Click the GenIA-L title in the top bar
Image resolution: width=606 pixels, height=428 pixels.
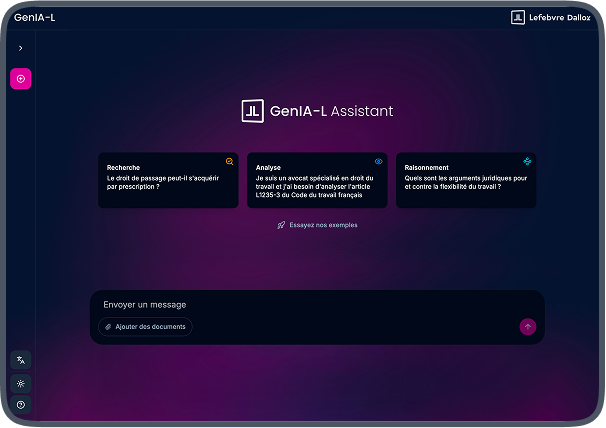tap(34, 17)
